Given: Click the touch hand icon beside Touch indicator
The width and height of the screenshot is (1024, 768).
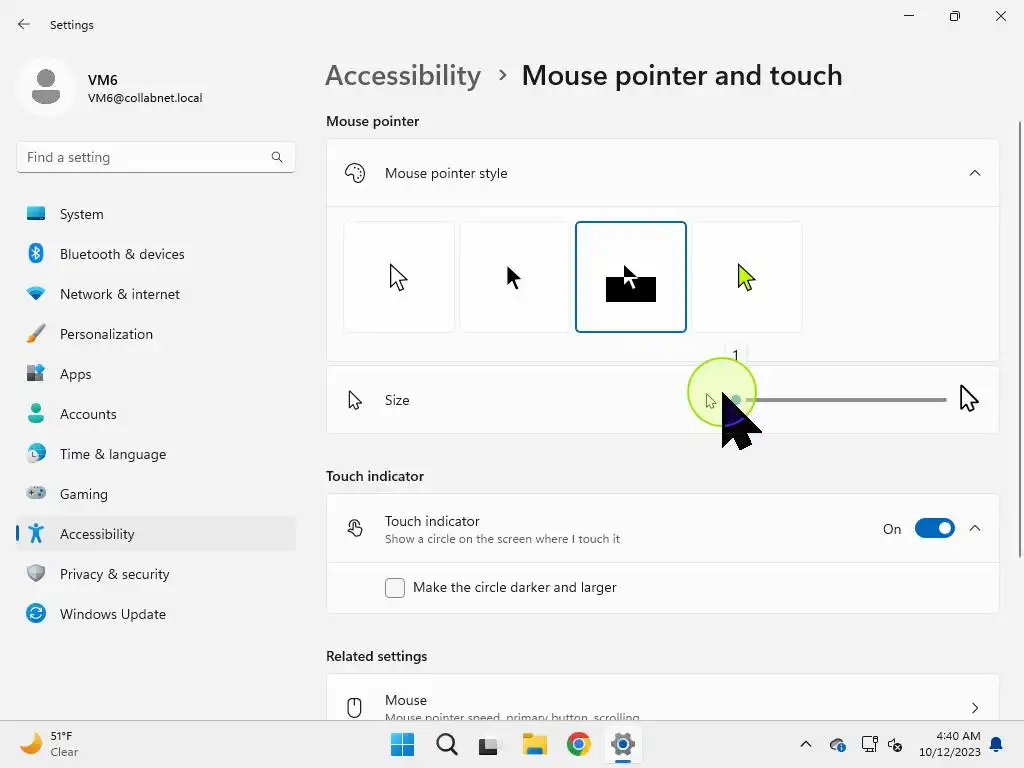Looking at the screenshot, I should tap(355, 528).
